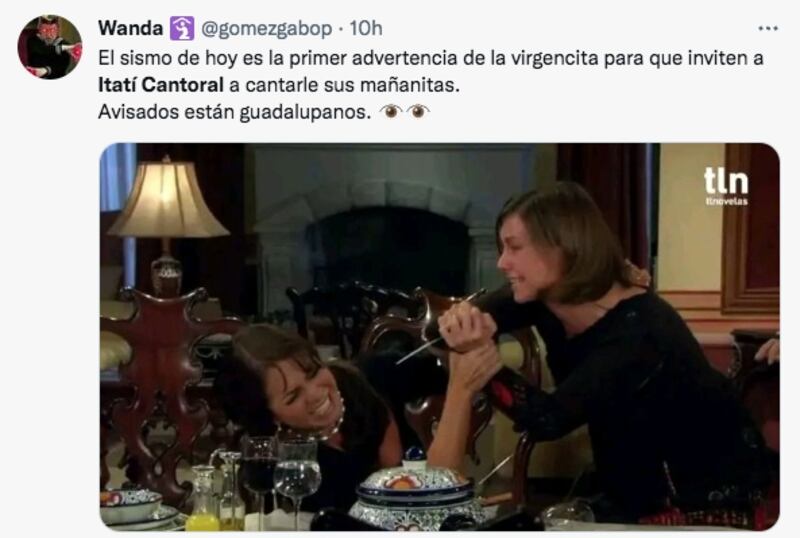Click the purple badge emoji beside Wanda
The image size is (800, 538).
182,28
